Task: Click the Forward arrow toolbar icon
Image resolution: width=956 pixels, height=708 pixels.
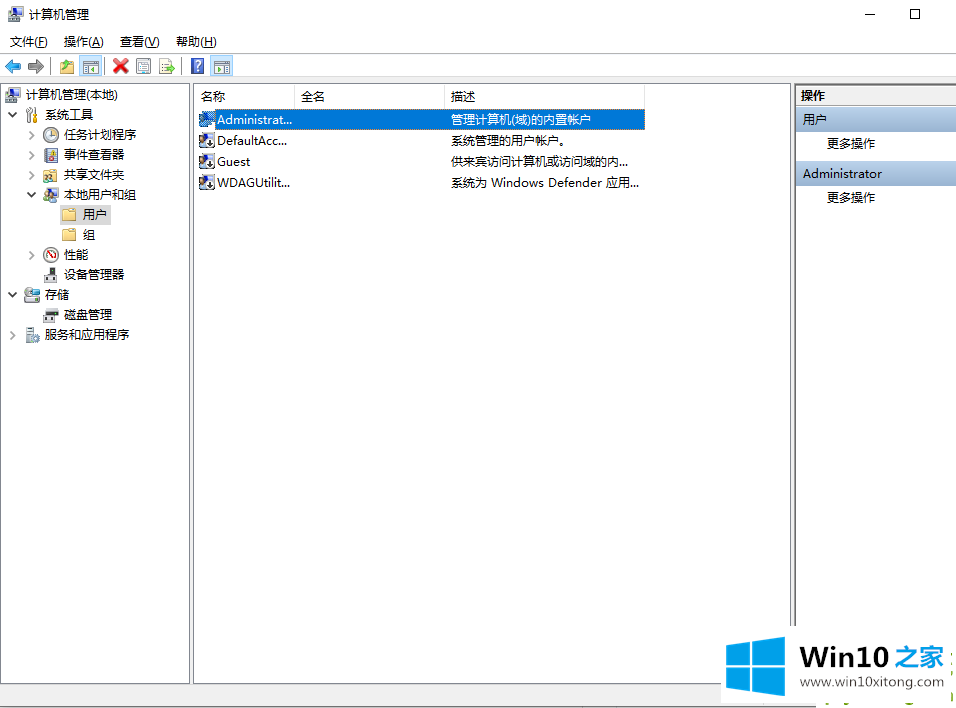Action: coord(36,66)
